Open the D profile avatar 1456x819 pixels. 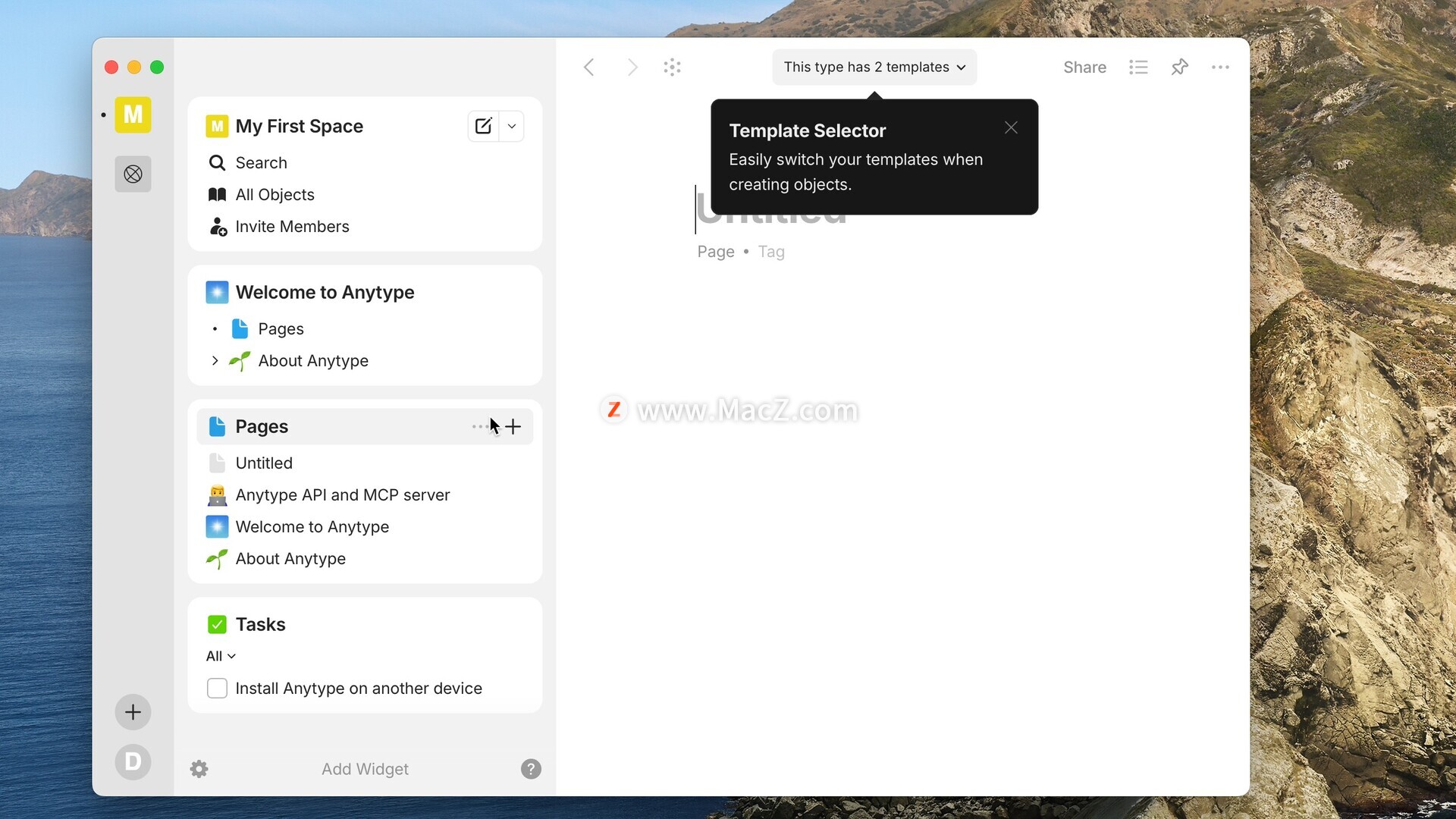[133, 761]
